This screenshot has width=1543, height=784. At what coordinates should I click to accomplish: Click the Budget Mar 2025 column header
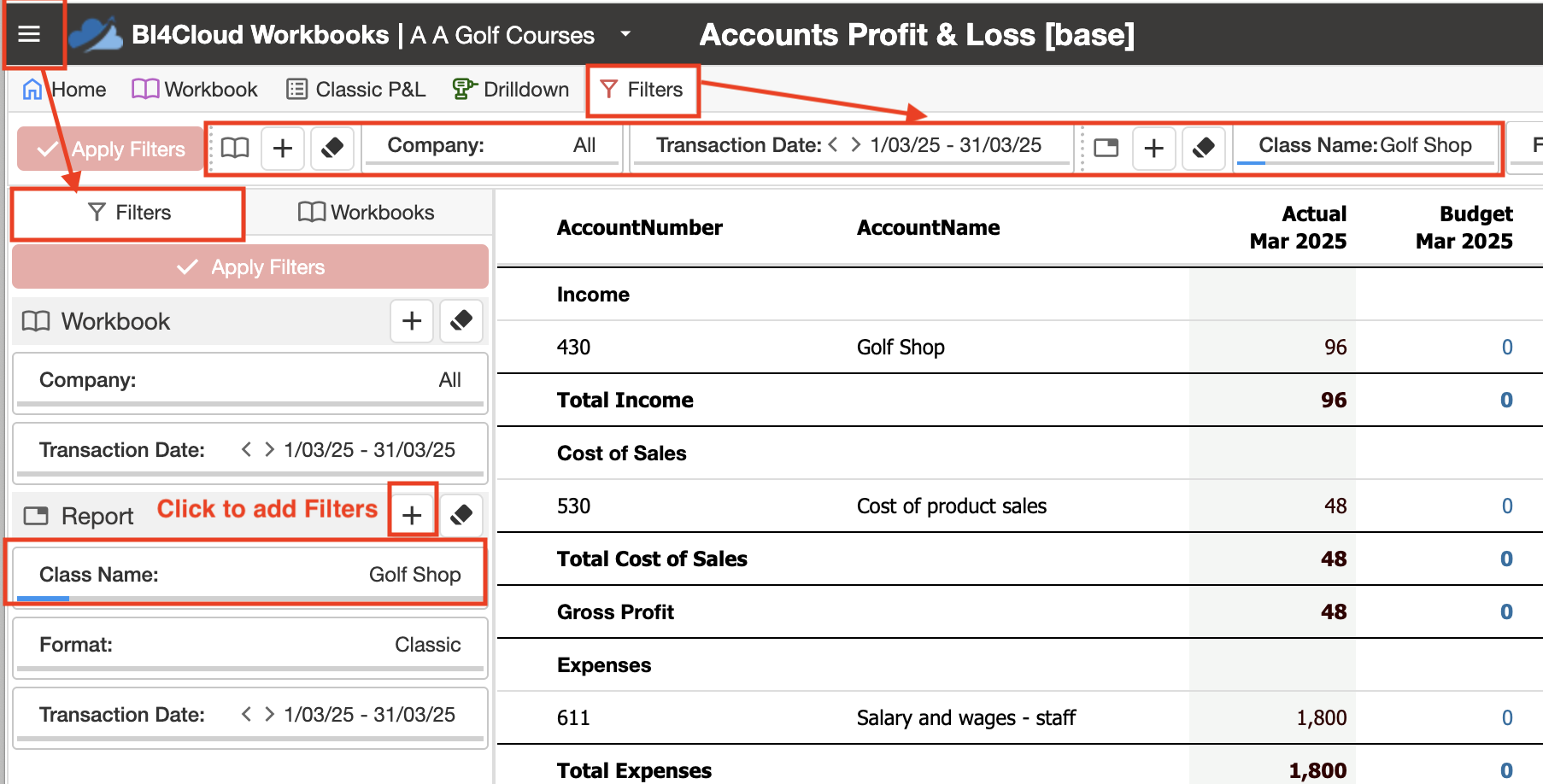(x=1464, y=227)
